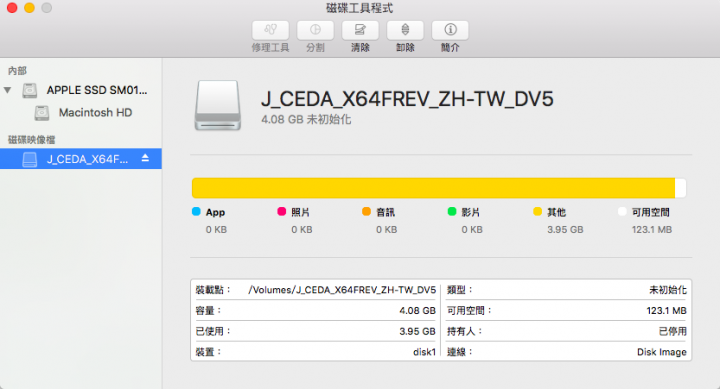Click the yellow 其他 color legend dot

[x=537, y=211]
